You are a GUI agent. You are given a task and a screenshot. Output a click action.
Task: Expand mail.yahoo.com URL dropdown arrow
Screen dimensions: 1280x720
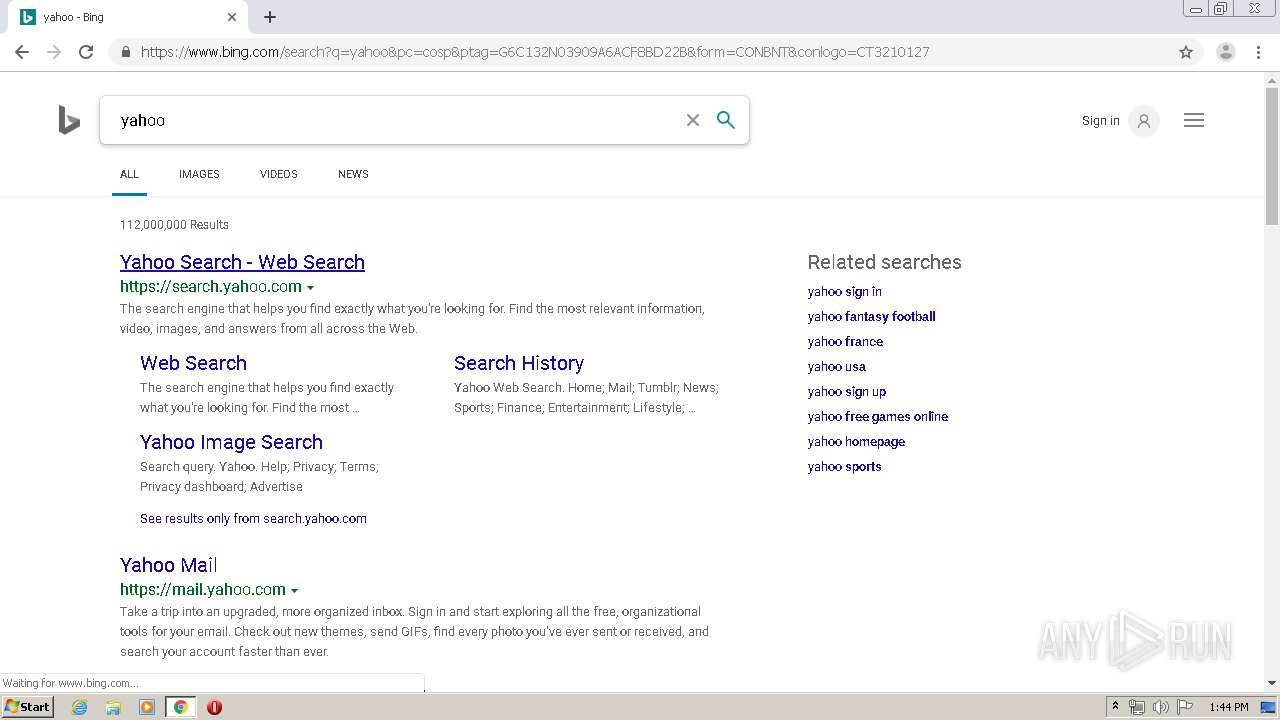tap(294, 591)
